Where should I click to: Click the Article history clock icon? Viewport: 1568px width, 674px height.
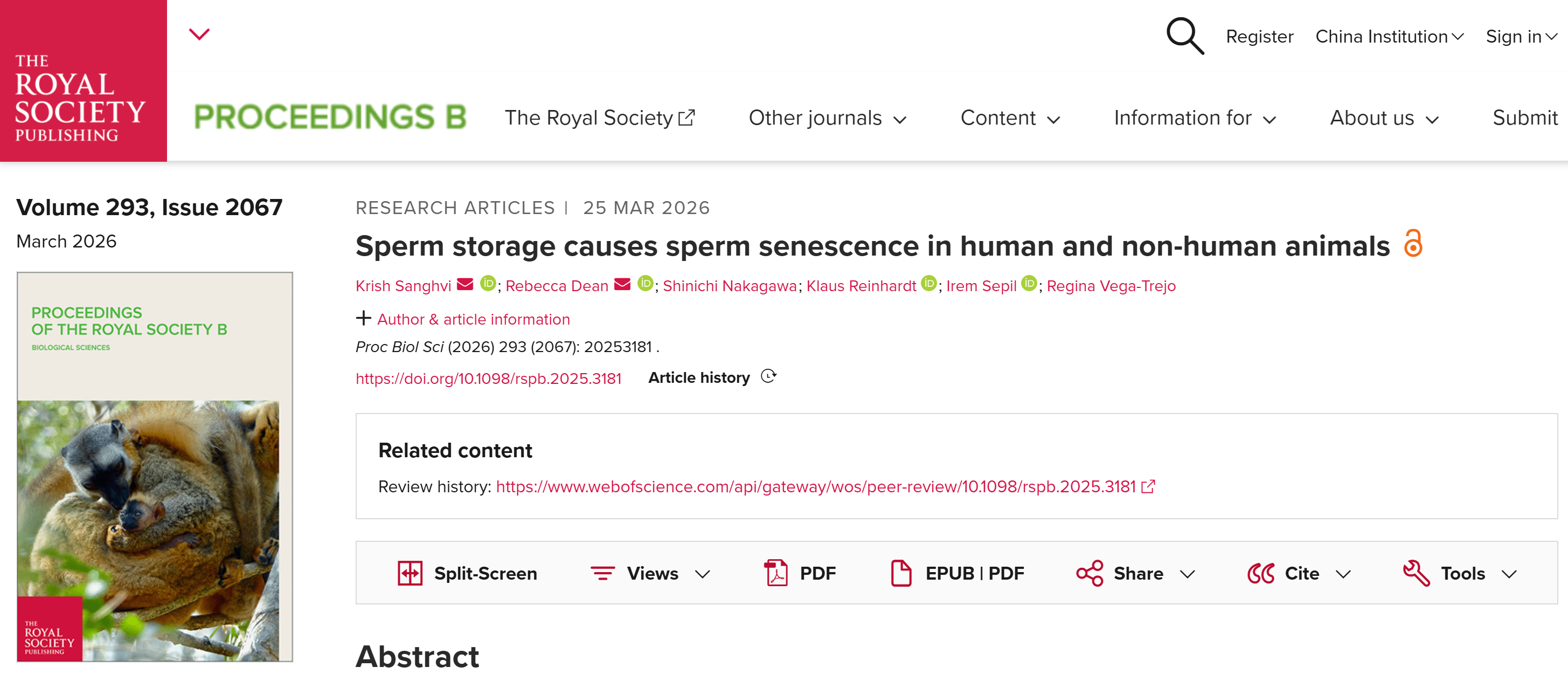(769, 376)
